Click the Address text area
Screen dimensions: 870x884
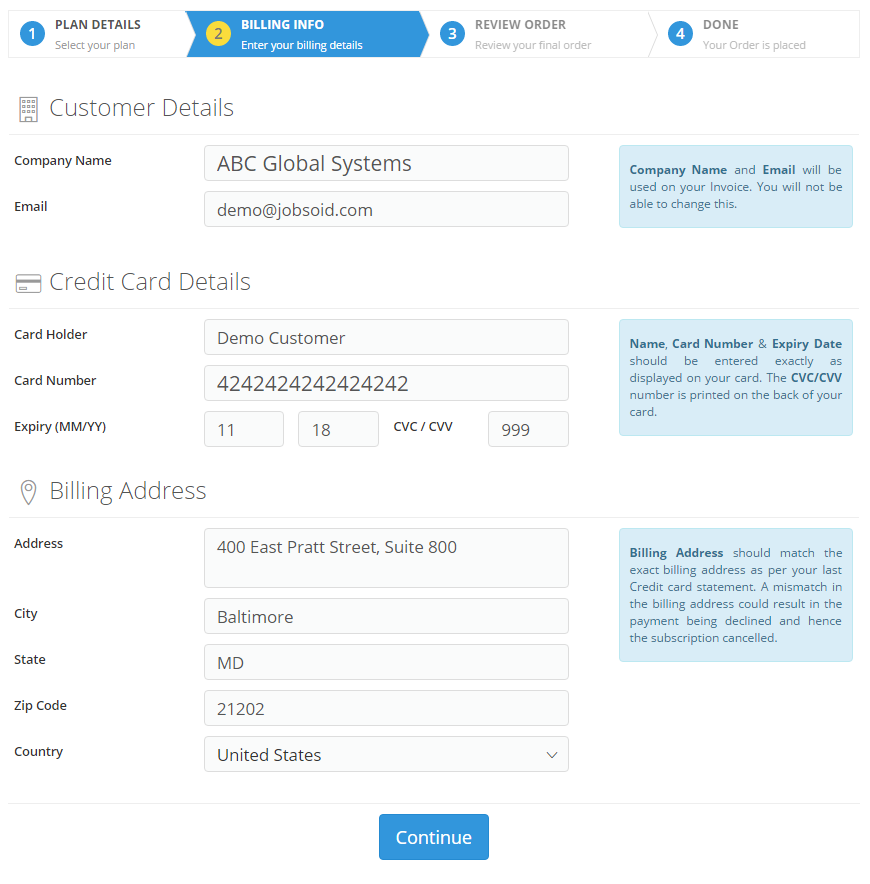(386, 558)
